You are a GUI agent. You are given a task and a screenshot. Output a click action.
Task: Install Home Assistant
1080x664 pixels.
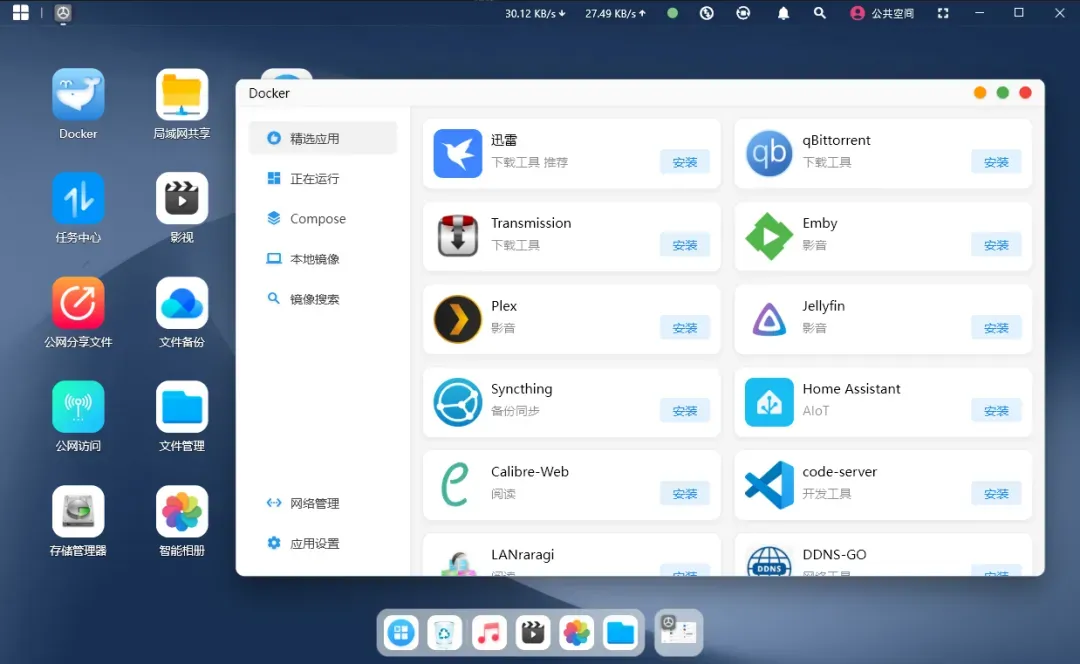point(996,411)
